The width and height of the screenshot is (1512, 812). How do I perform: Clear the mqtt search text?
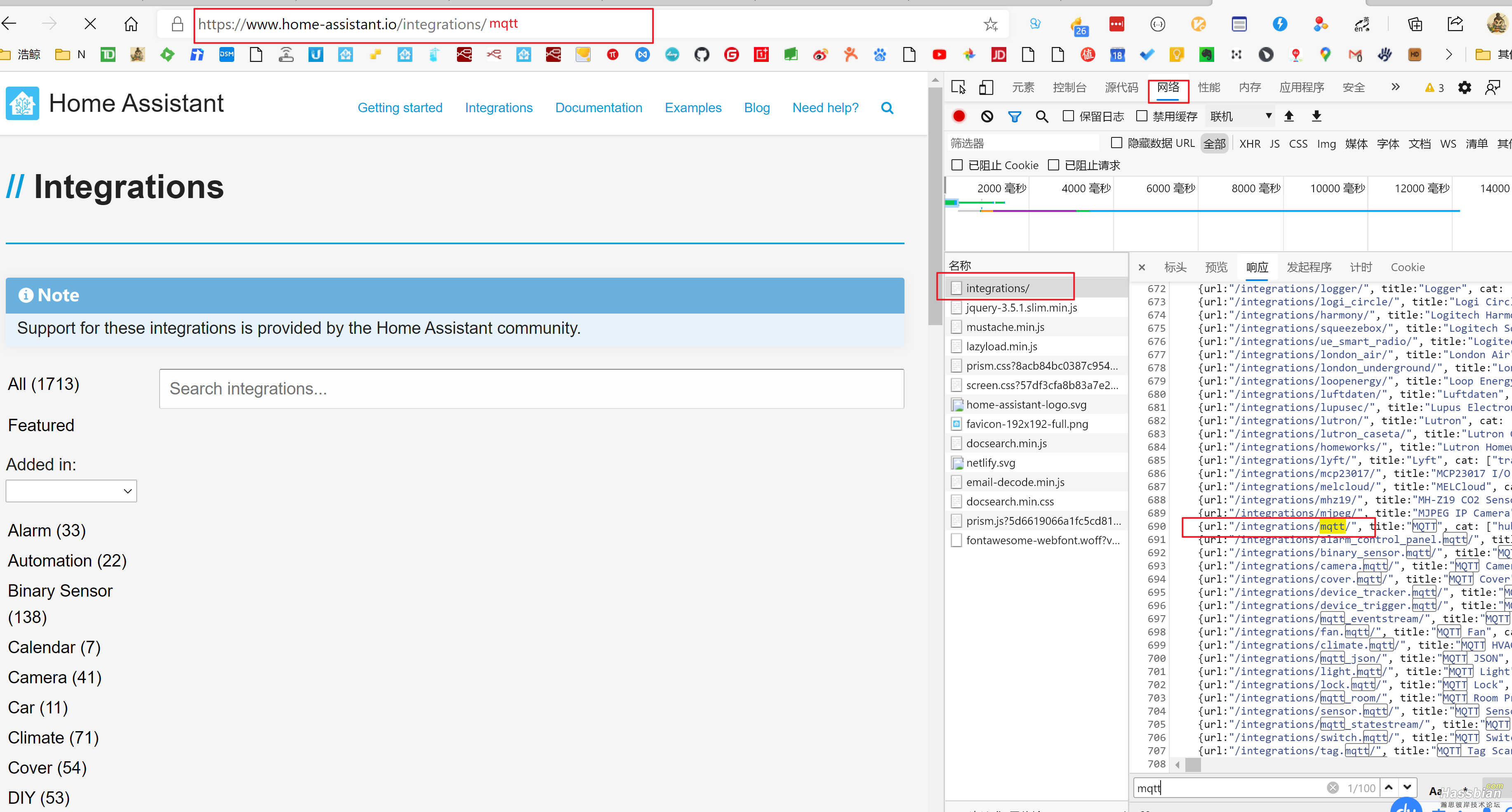(1333, 787)
